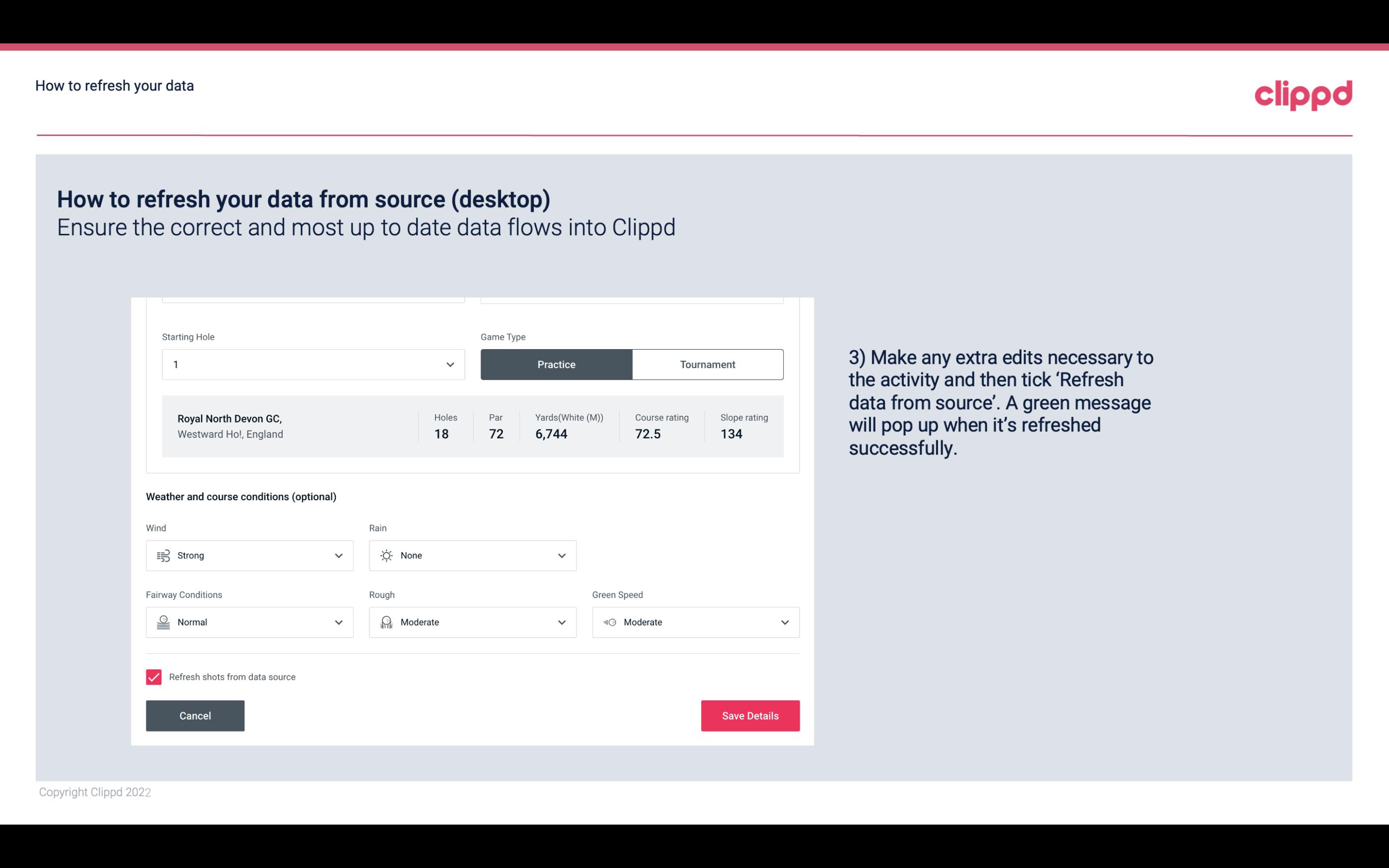Select Practice game type toggle
The width and height of the screenshot is (1389, 868).
[x=556, y=364]
